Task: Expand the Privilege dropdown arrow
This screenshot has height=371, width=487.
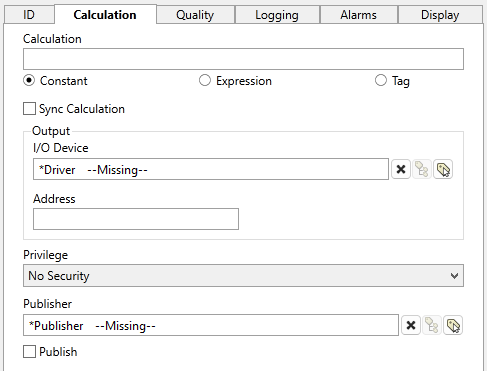Action: [454, 276]
